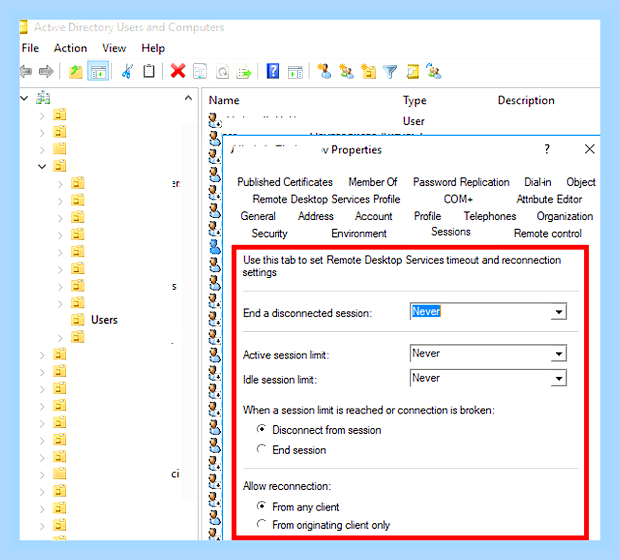Delete object with the red X icon
This screenshot has height=560, width=620.
[178, 71]
